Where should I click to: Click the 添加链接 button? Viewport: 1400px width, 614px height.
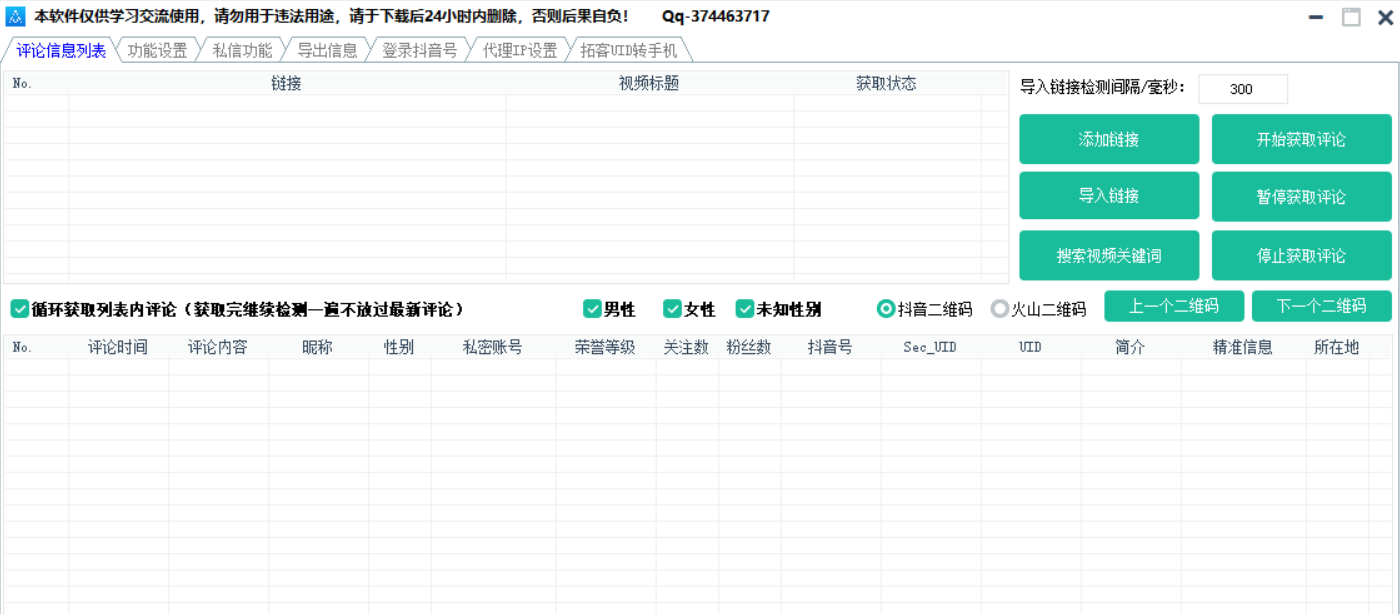tap(1108, 139)
